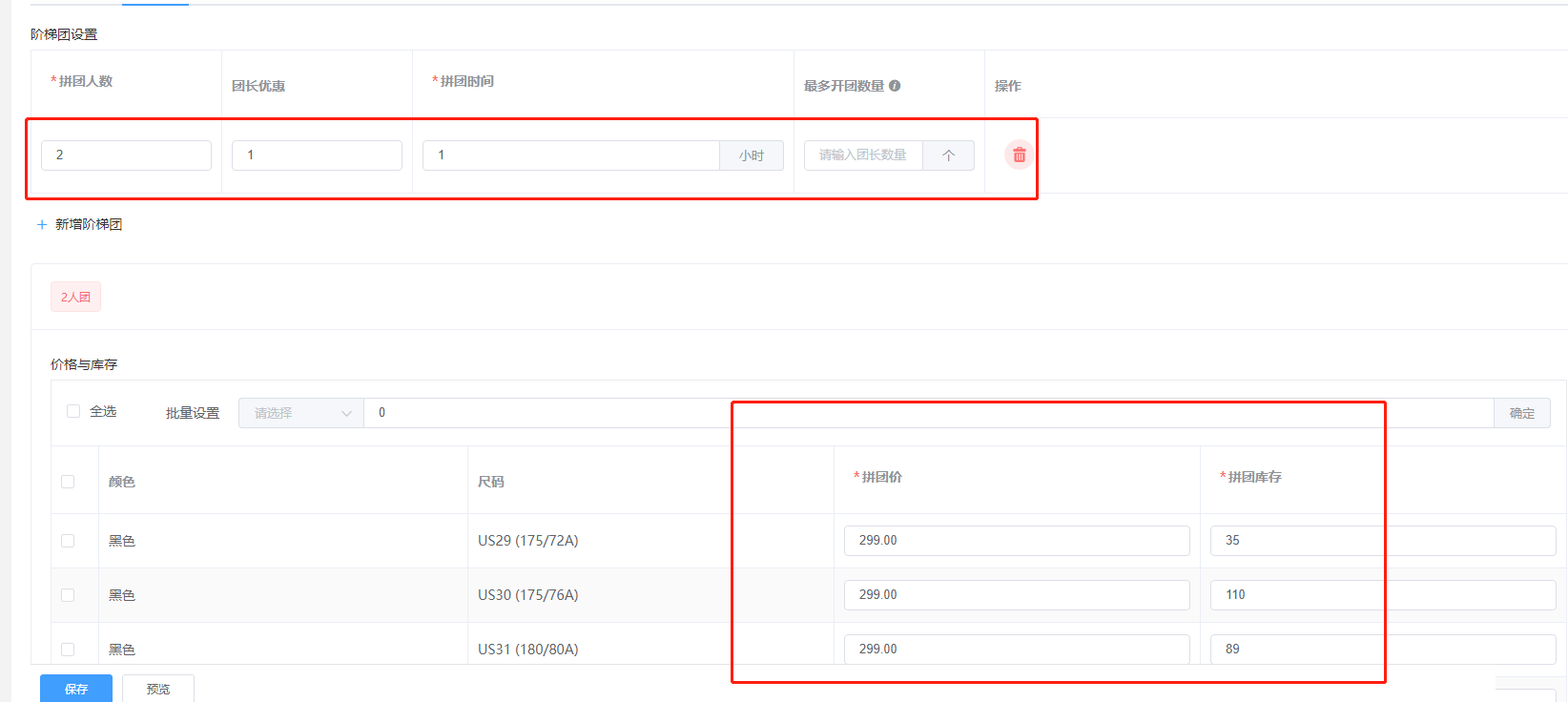
Task: Check the 黑色 US29 (175/72A) row
Action: point(68,541)
